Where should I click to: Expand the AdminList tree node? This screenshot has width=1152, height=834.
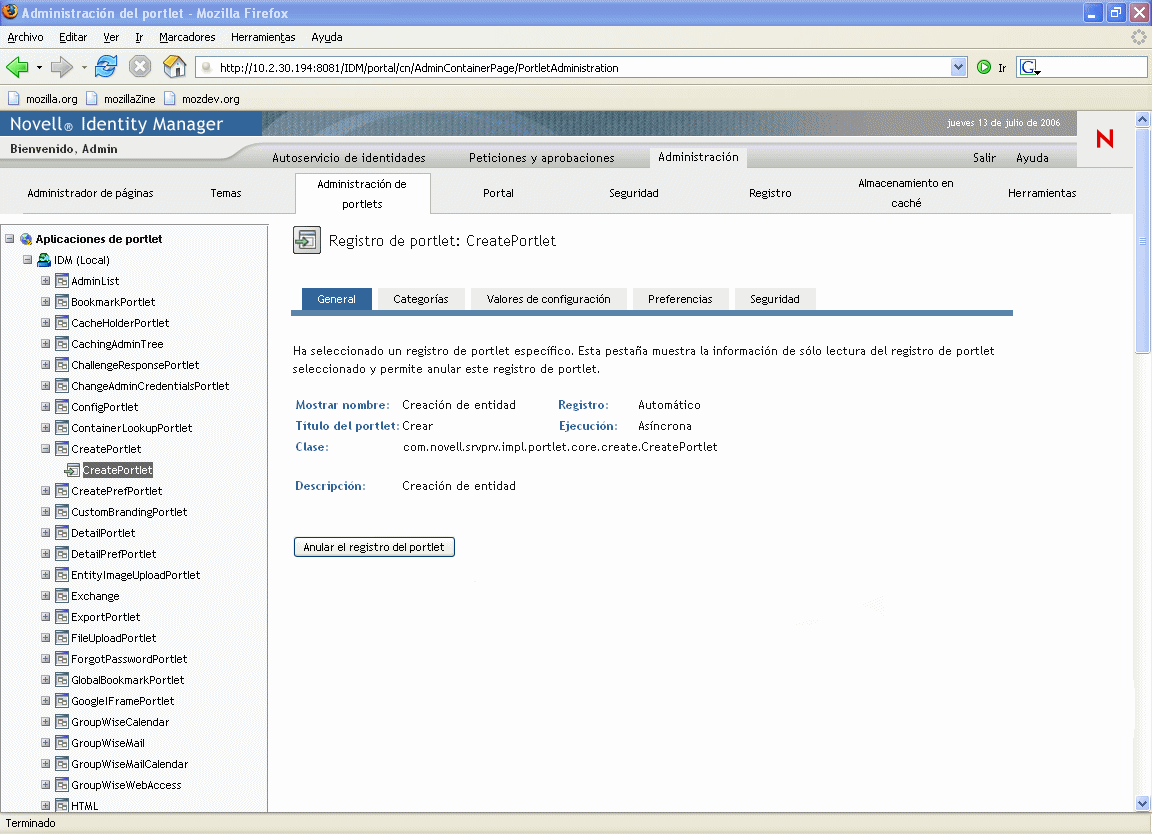[x=46, y=281]
